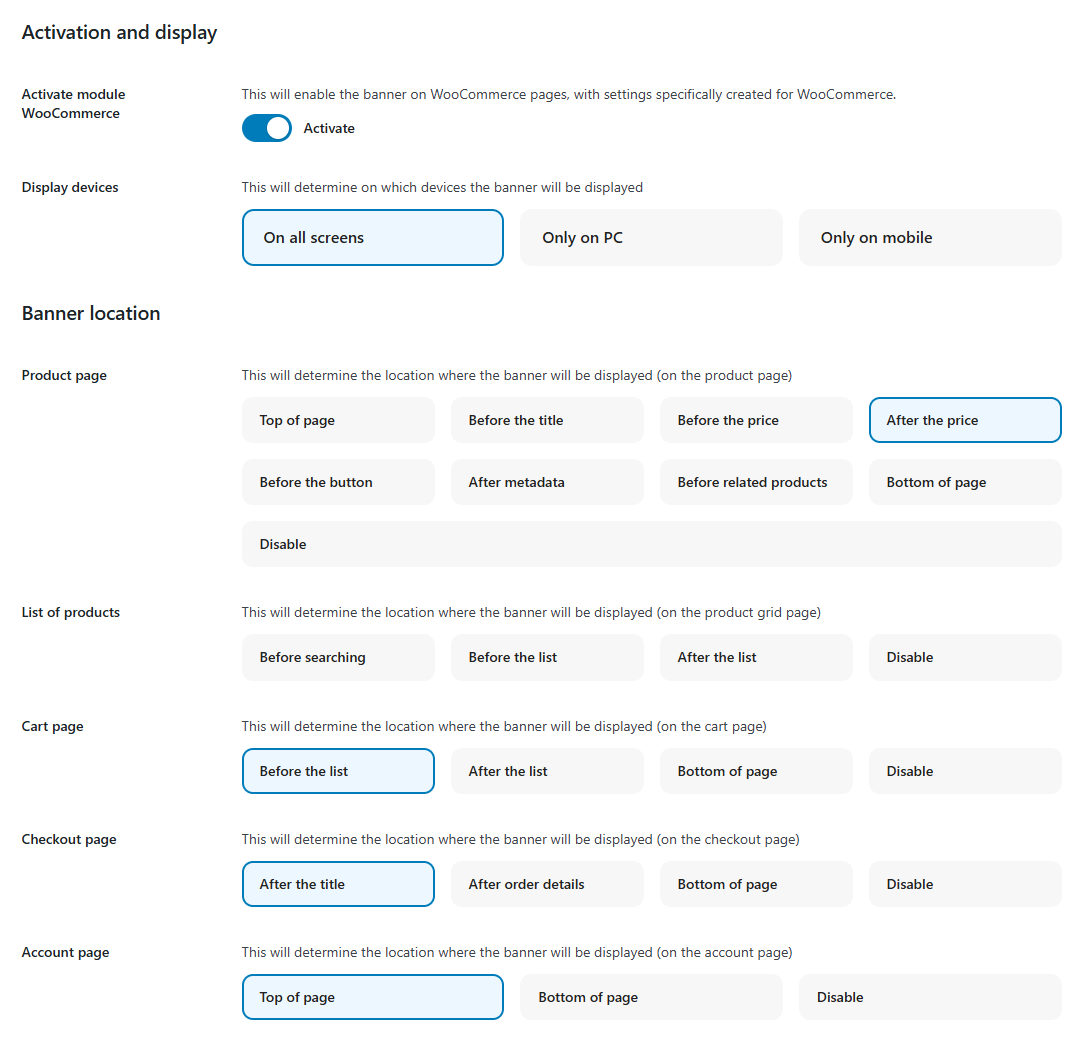Set product page banner to 'Top of page'
The width and height of the screenshot is (1087, 1045).
[338, 420]
